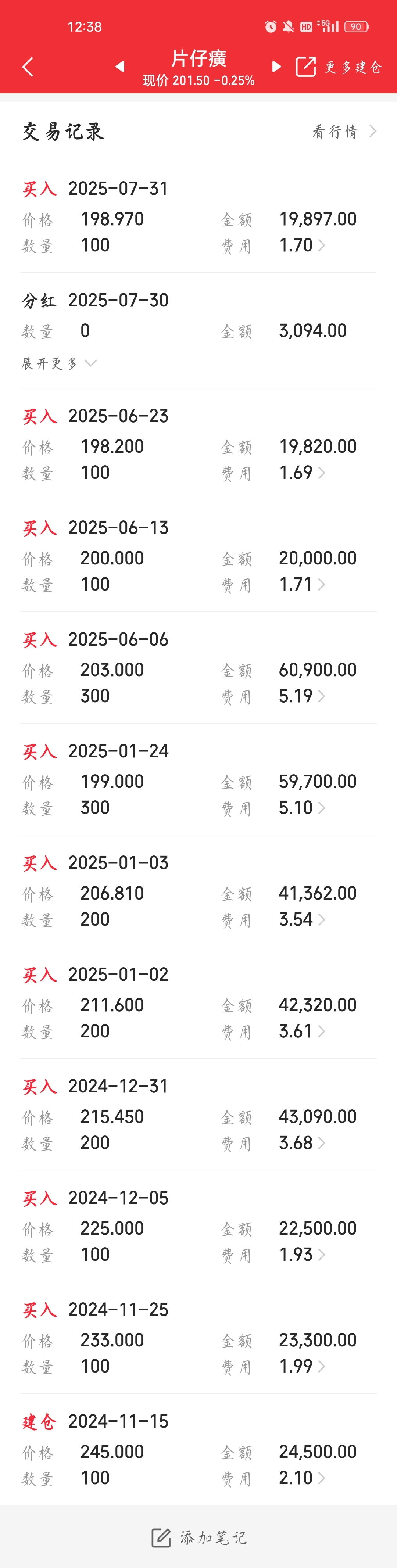Open fee detail arrow for 5.19 fee
397x1568 pixels.
322,696
